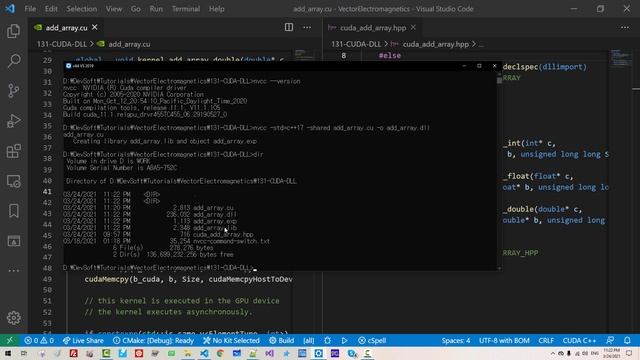Click 131-CUDA-DLL breadcrumb in left editor

tap(62, 44)
